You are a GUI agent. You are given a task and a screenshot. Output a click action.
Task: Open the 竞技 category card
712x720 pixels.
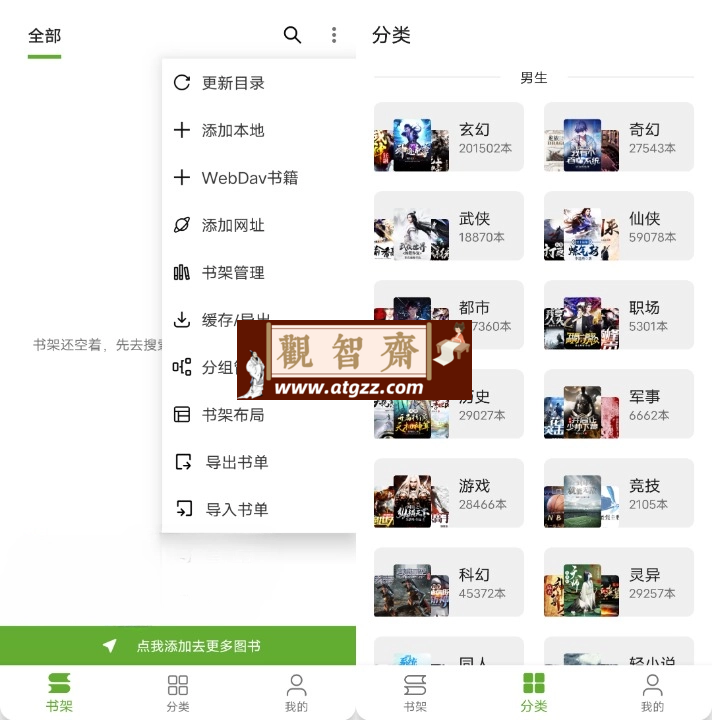pyautogui.click(x=618, y=493)
